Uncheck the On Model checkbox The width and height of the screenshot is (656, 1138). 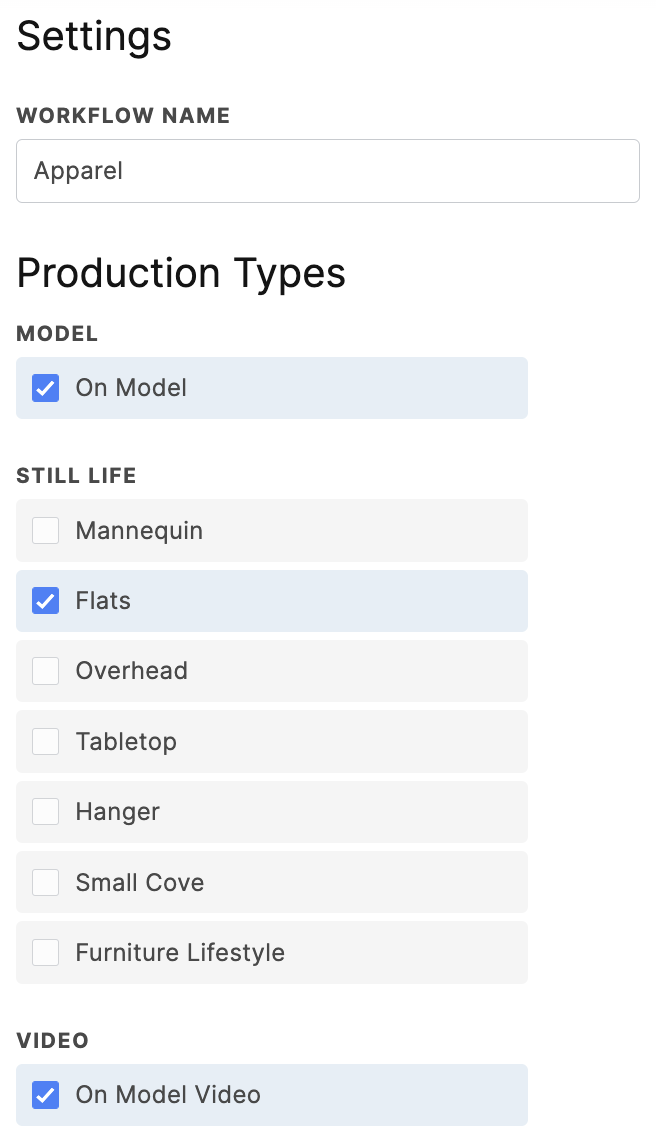(x=45, y=388)
